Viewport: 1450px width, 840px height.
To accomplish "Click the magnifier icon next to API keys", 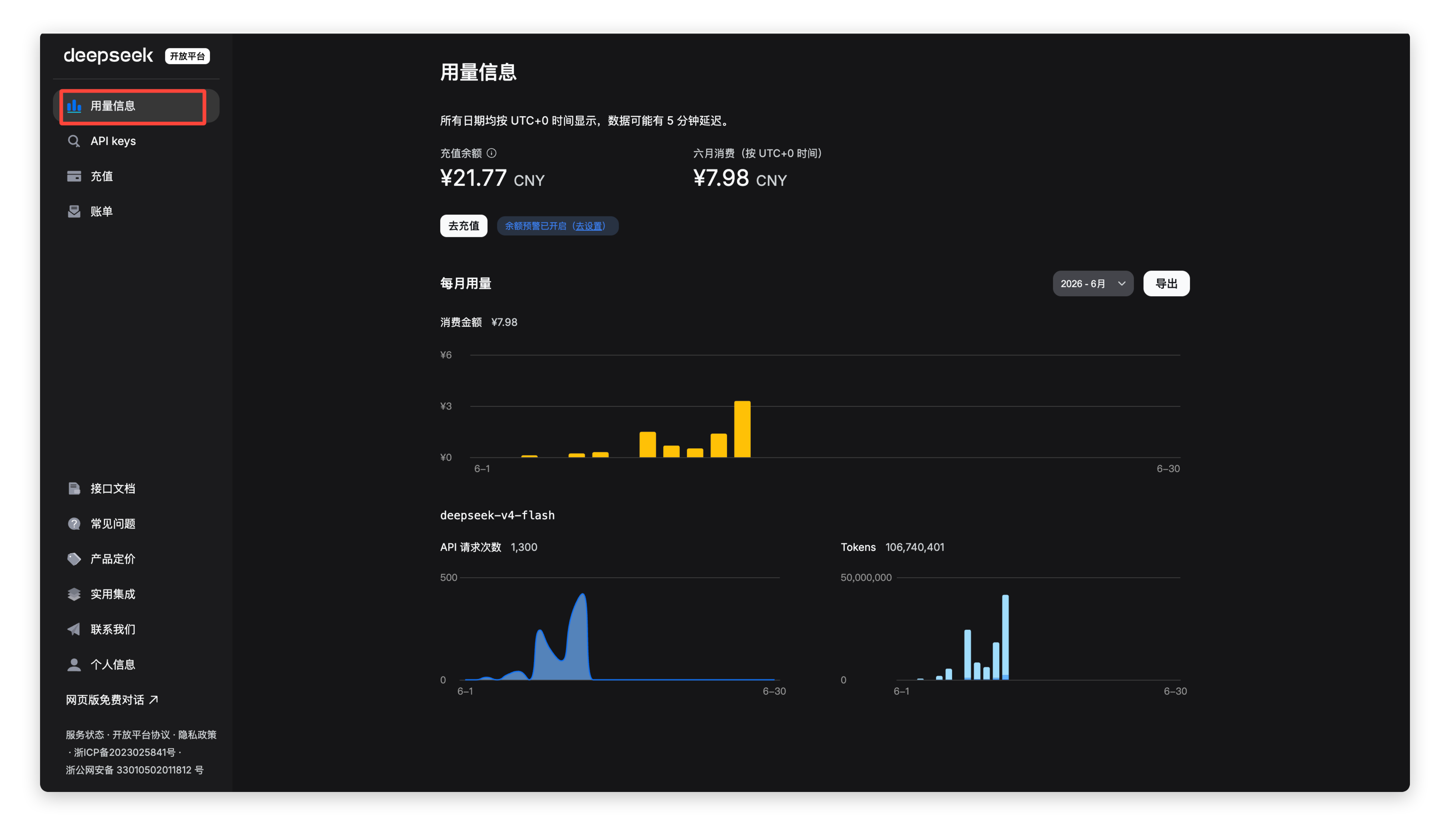I will pos(74,141).
